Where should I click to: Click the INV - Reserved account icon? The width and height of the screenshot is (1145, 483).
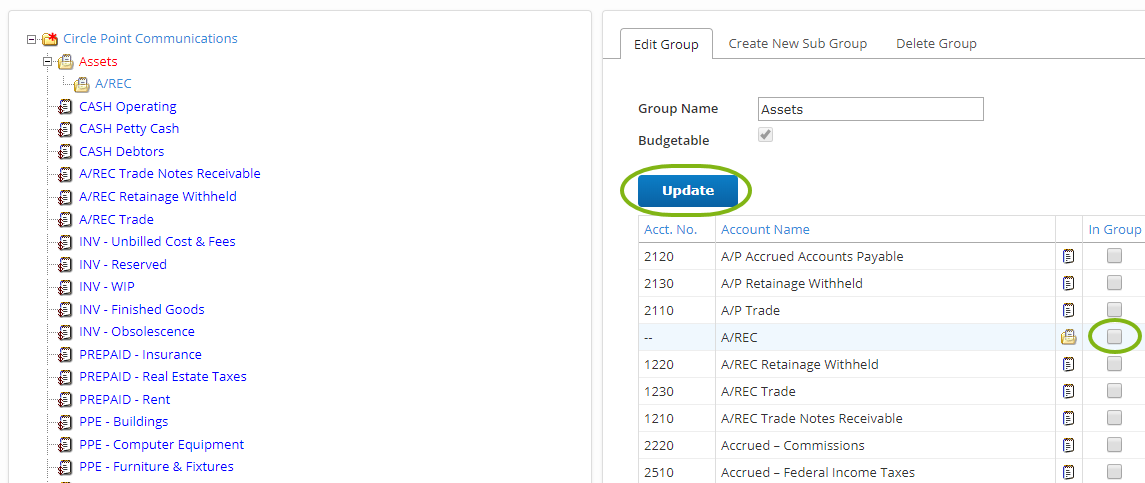pyautogui.click(x=65, y=265)
